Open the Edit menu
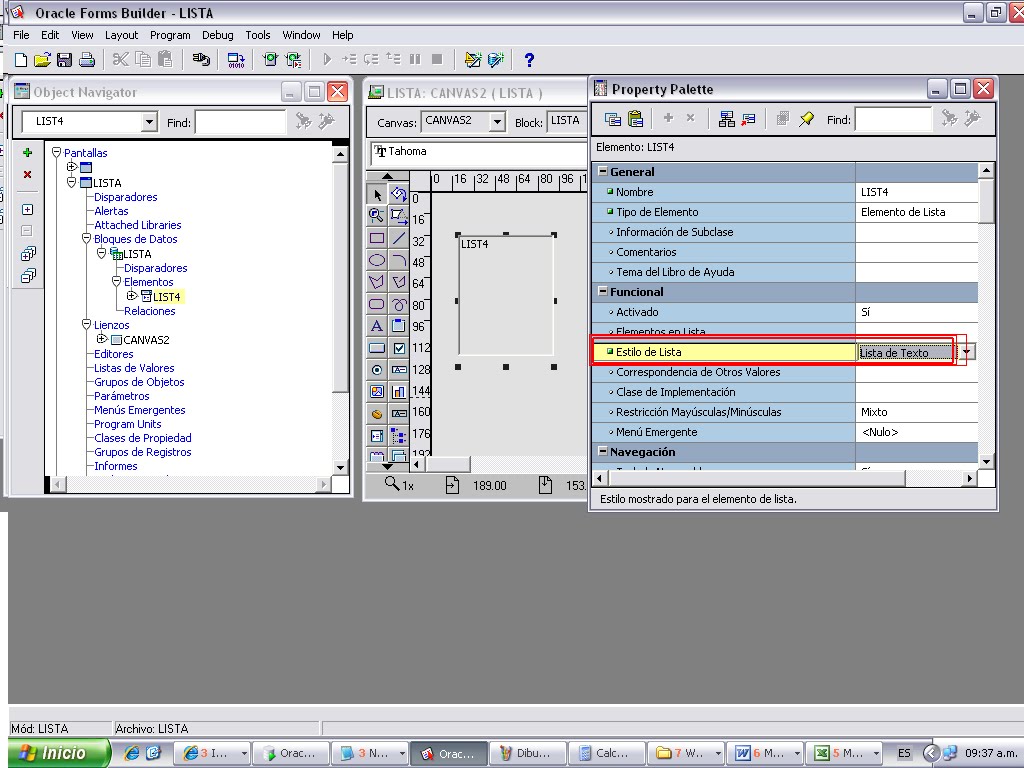Image resolution: width=1024 pixels, height=768 pixels. (x=50, y=35)
